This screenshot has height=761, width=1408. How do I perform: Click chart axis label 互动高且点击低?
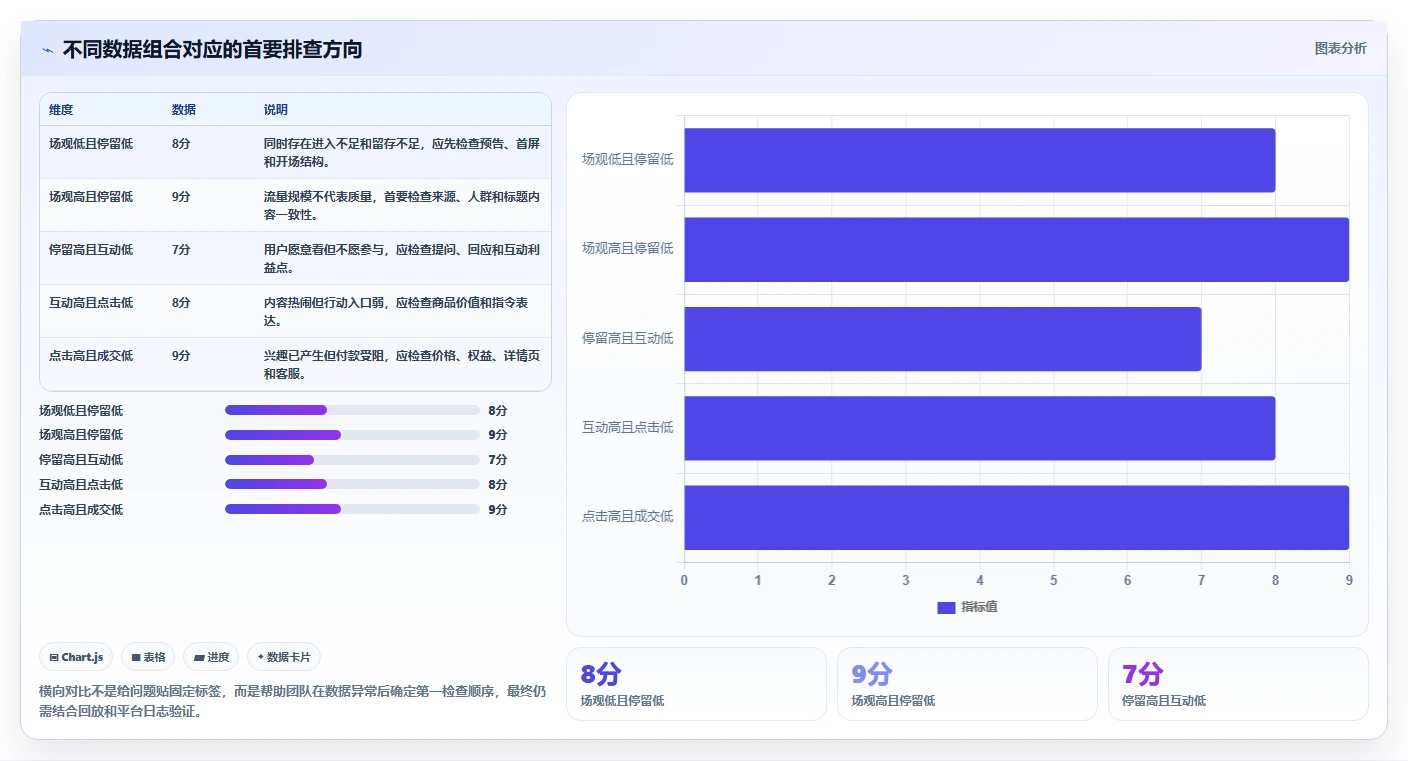tap(628, 428)
